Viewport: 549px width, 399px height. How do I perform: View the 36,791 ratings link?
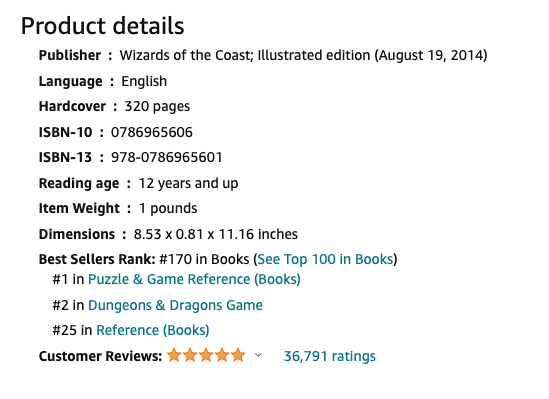[329, 356]
